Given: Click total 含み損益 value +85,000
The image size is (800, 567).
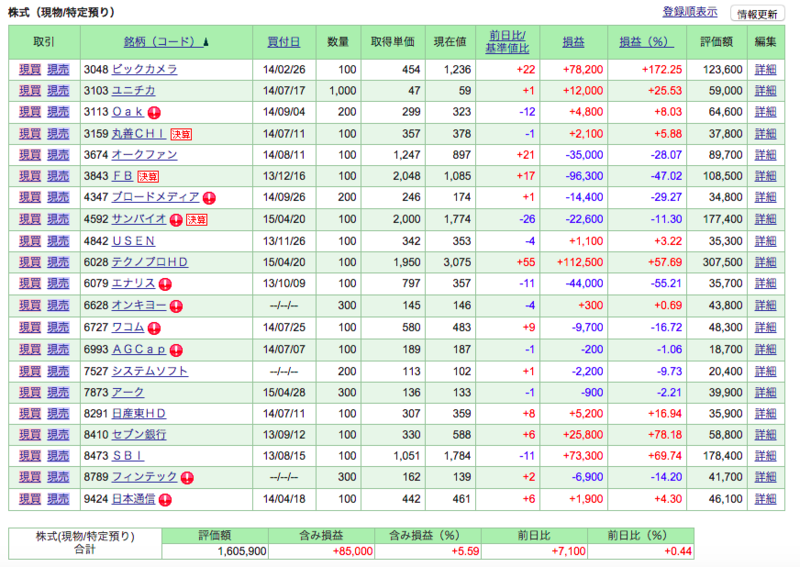Looking at the screenshot, I should [x=352, y=552].
